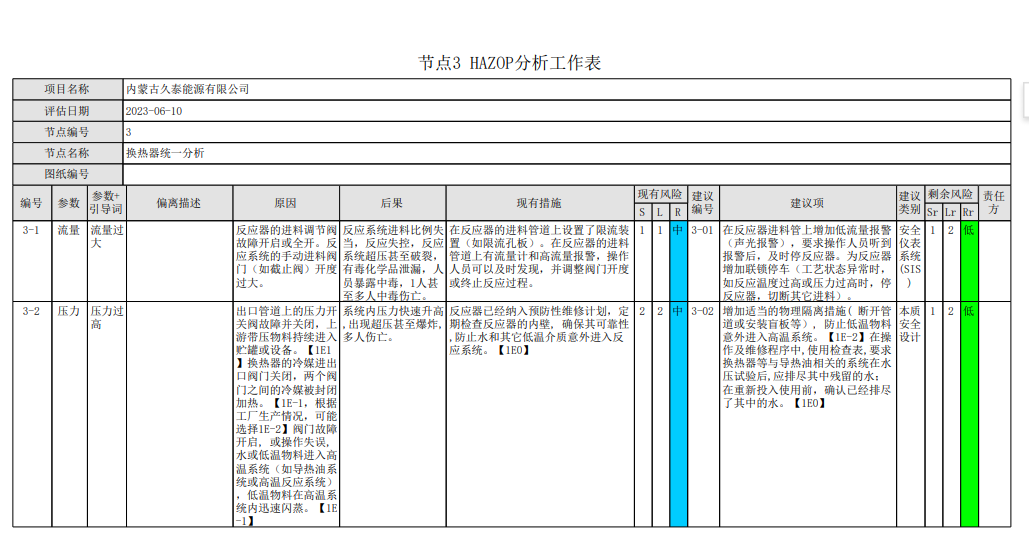Click the 原因 column header
The height and width of the screenshot is (551, 1029).
pyautogui.click(x=286, y=203)
